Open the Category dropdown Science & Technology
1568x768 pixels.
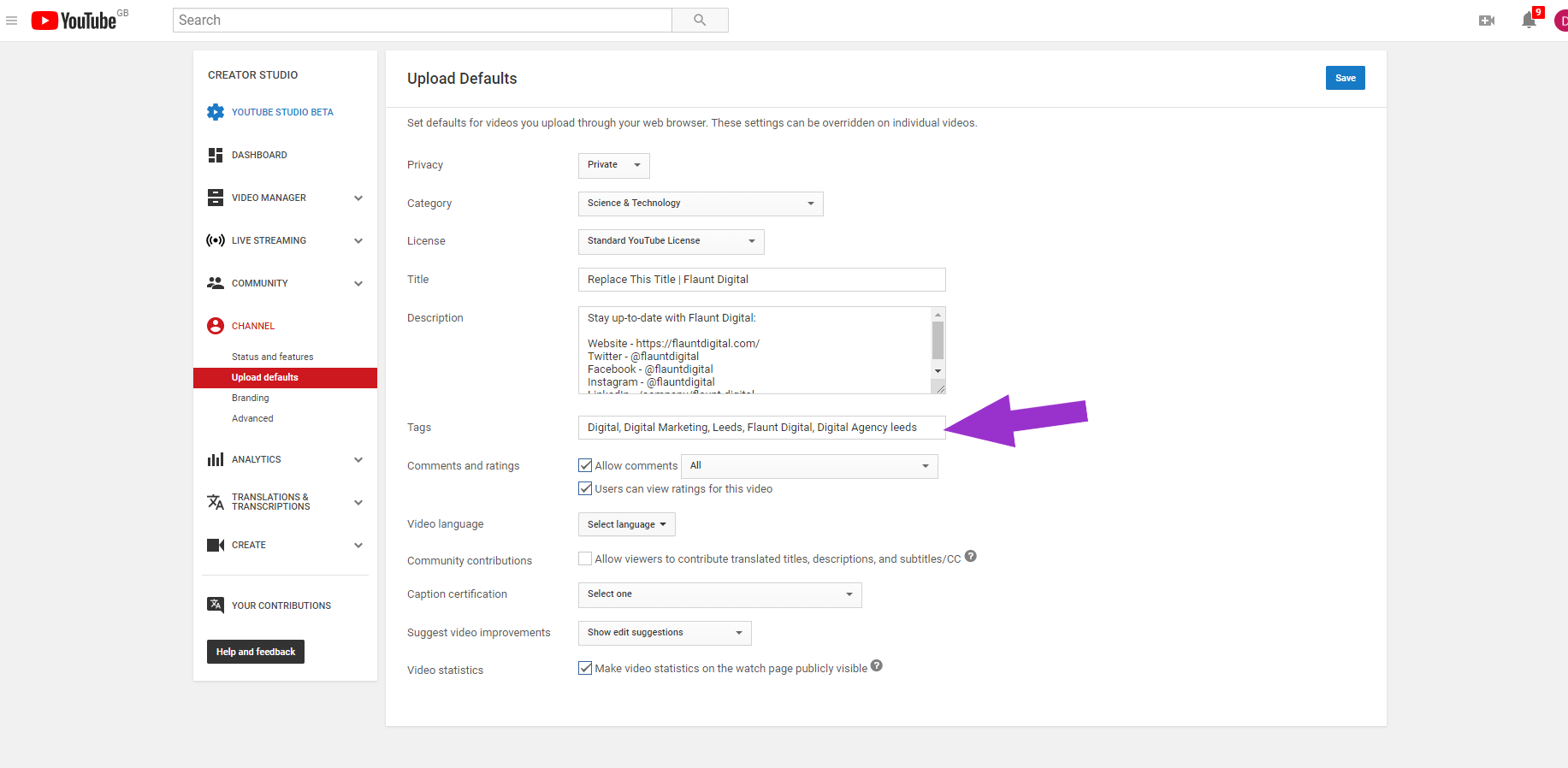pyautogui.click(x=701, y=204)
